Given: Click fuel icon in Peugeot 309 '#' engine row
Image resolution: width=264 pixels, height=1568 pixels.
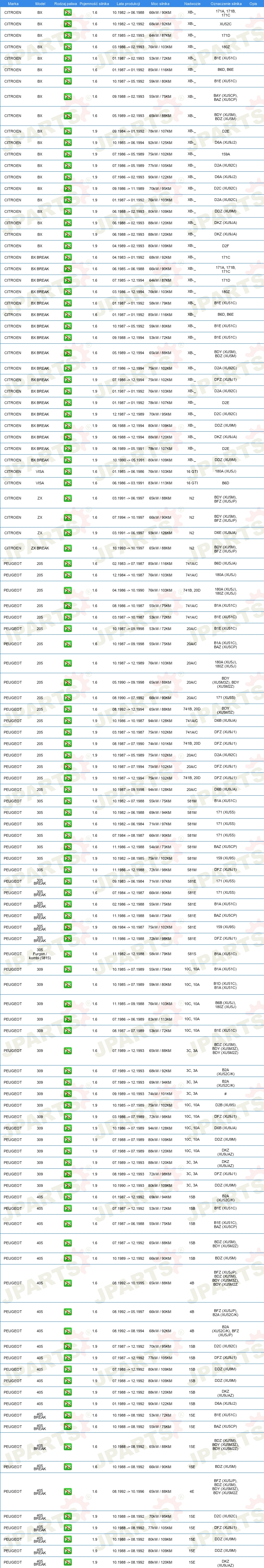Looking at the screenshot, I should (68, 1094).
